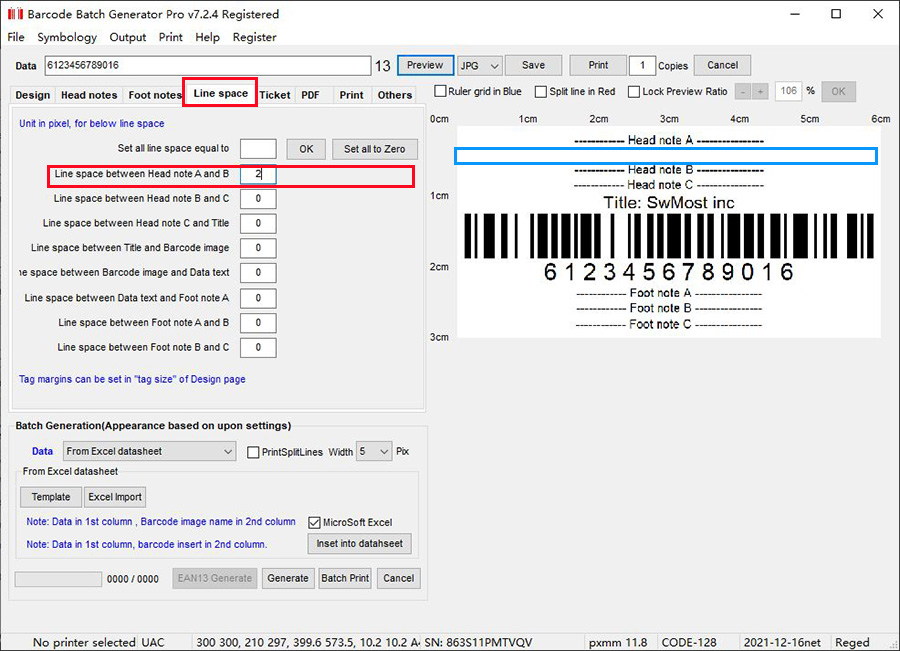Image resolution: width=900 pixels, height=651 pixels.
Task: Click Head note B and C spacing field
Action: 258,199
